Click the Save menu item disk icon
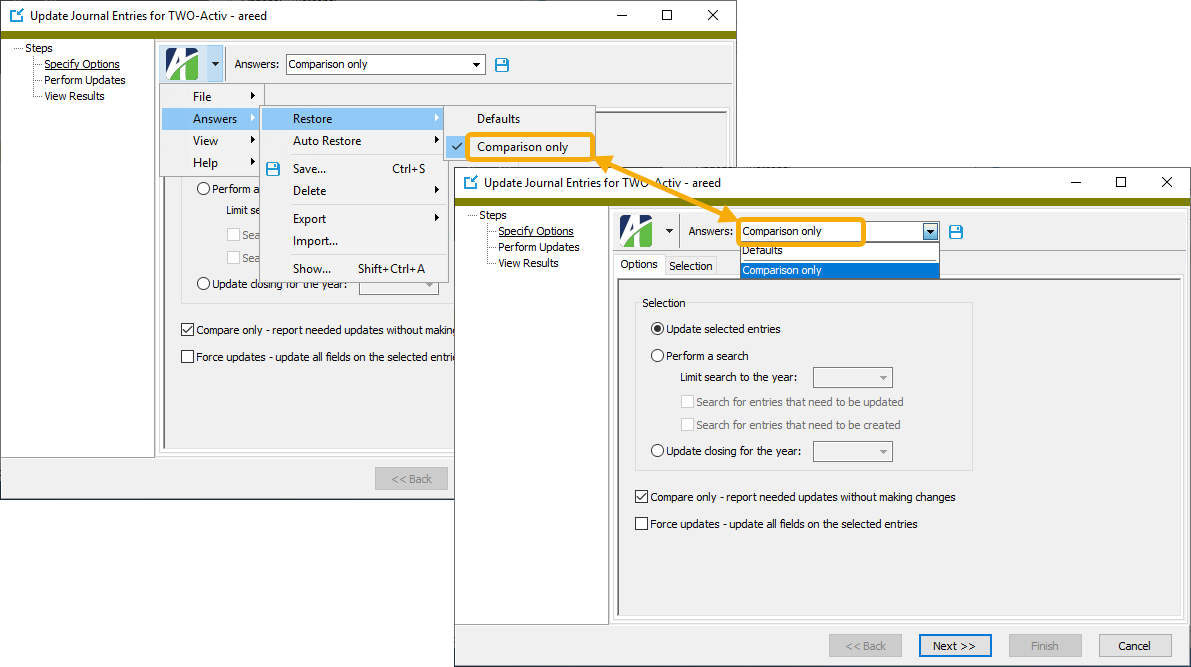 [x=273, y=169]
